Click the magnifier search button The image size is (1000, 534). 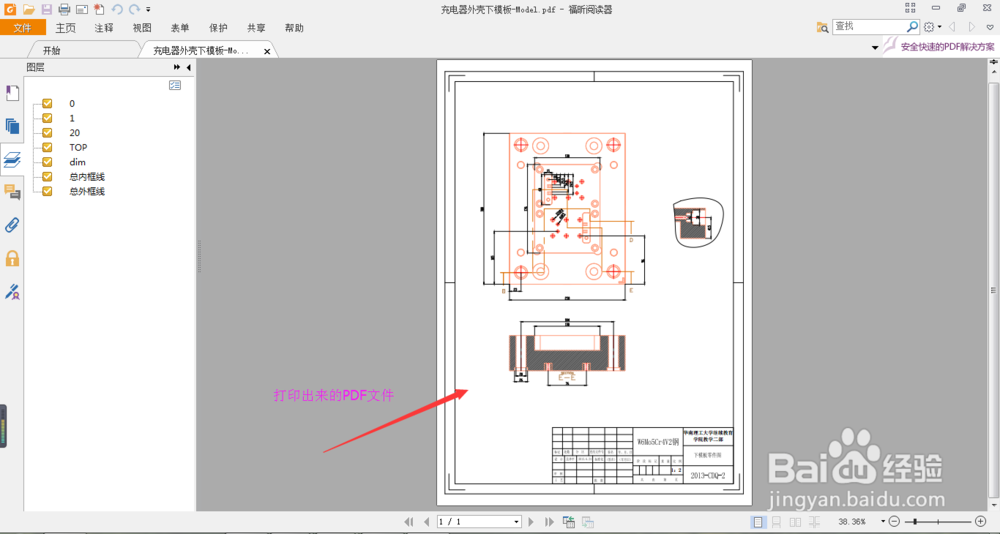(913, 26)
